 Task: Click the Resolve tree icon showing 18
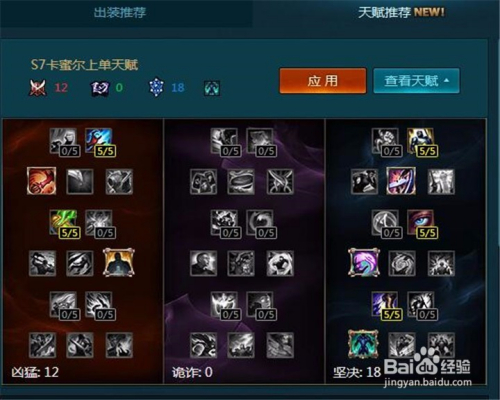click(x=156, y=88)
